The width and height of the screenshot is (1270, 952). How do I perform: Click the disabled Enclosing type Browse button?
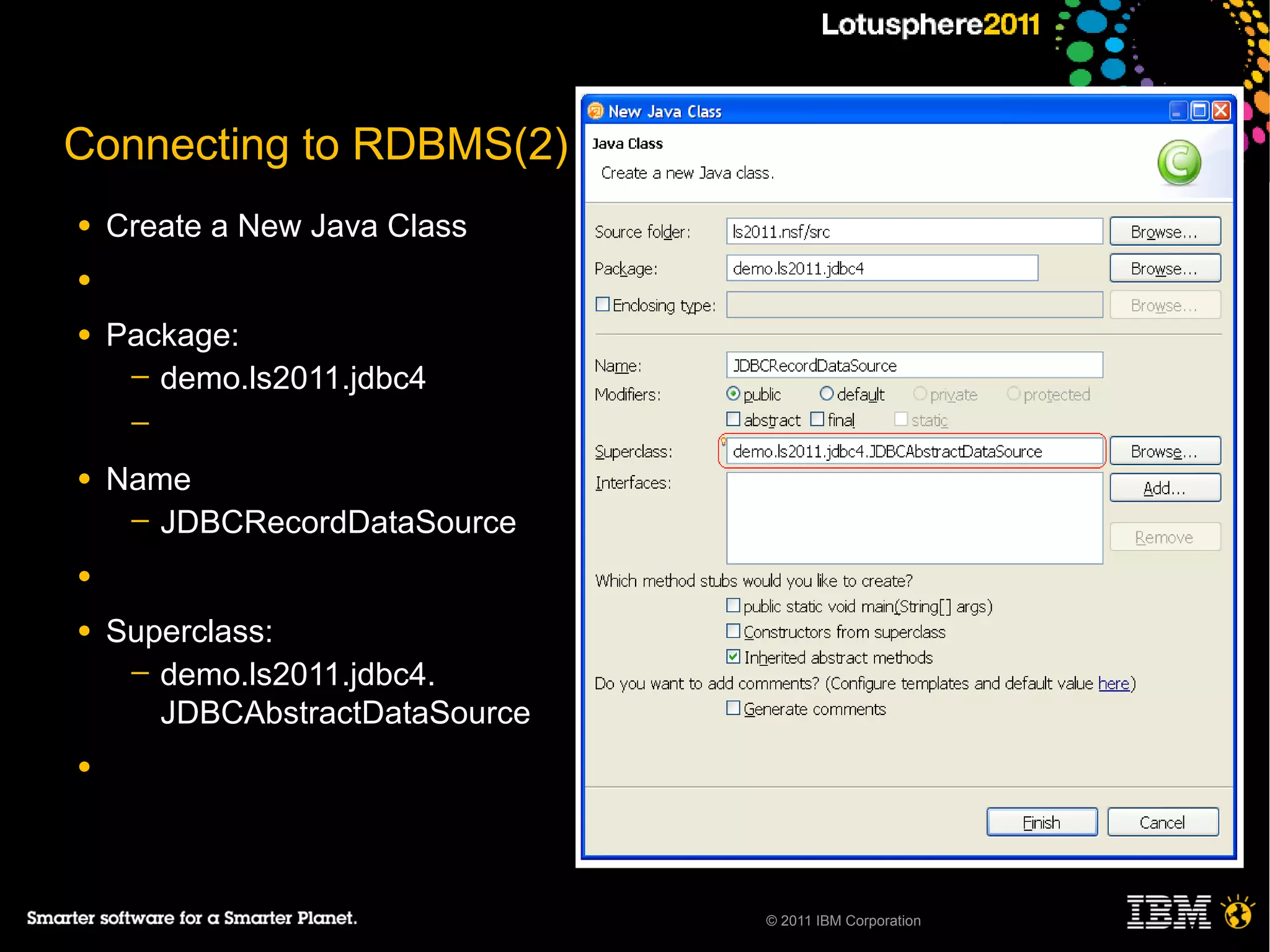tap(1165, 305)
